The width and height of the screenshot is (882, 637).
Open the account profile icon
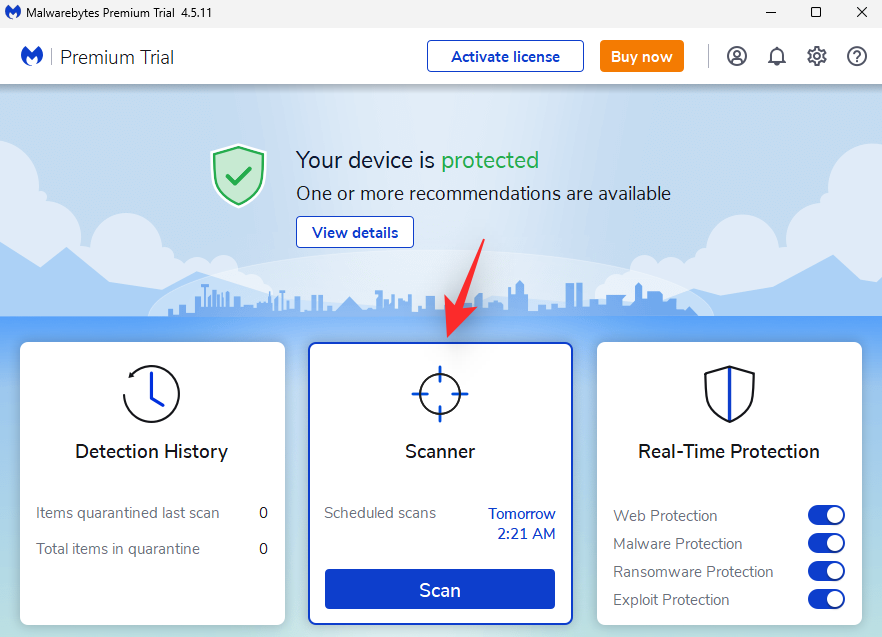coord(737,56)
